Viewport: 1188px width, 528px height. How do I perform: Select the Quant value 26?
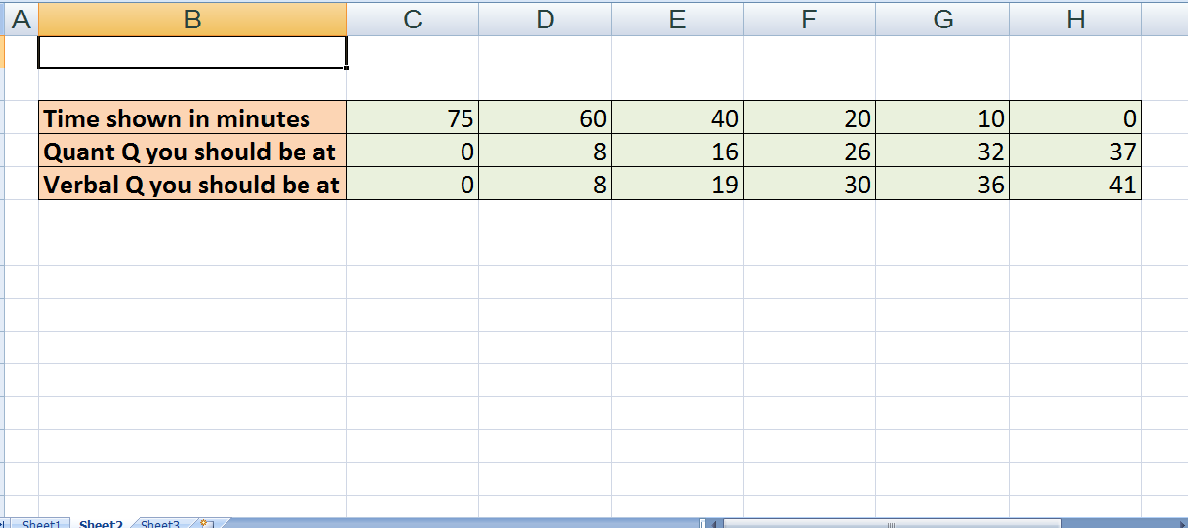coord(809,151)
